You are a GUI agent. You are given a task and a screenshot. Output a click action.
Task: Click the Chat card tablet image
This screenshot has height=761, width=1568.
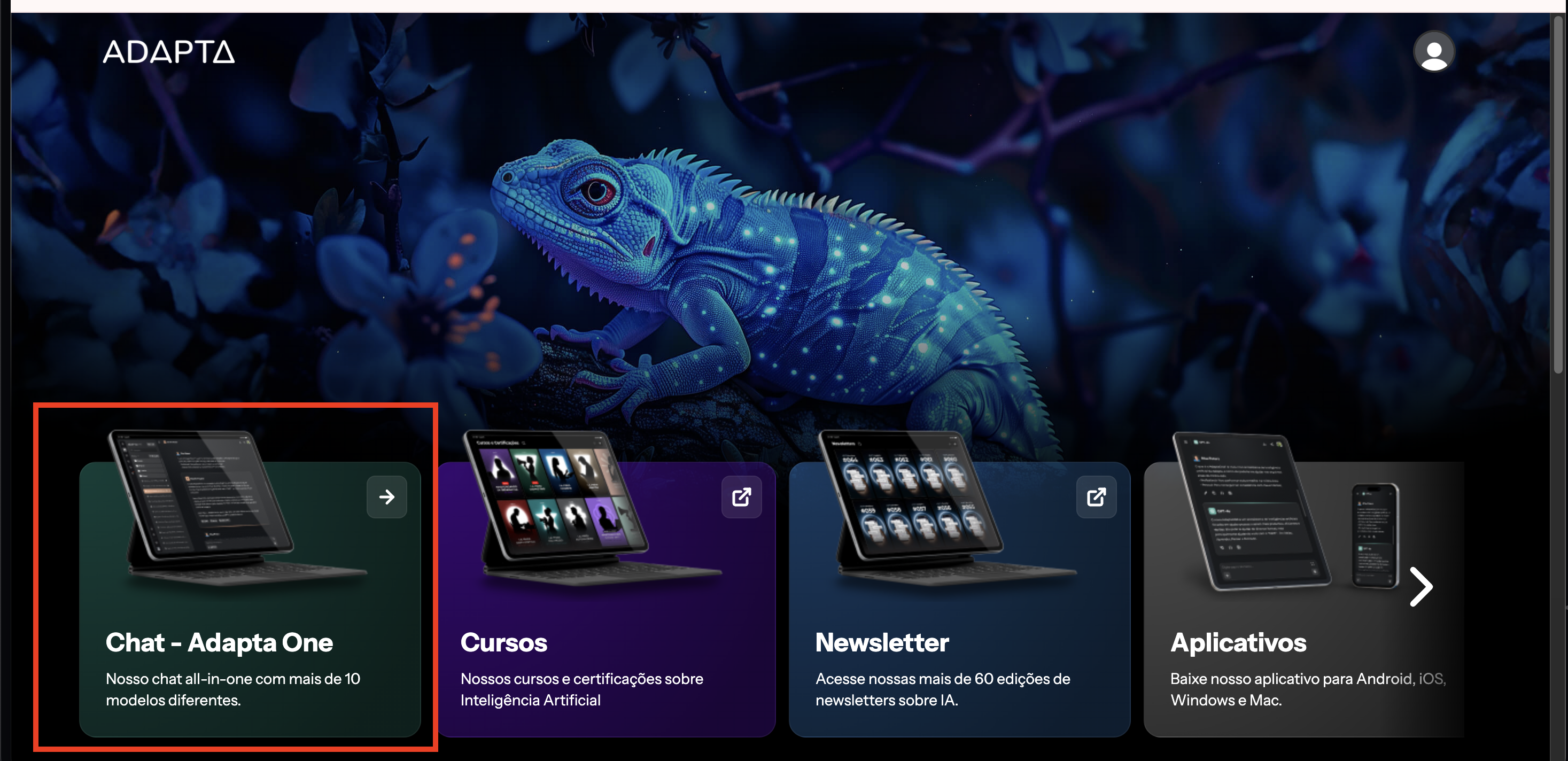click(x=237, y=507)
